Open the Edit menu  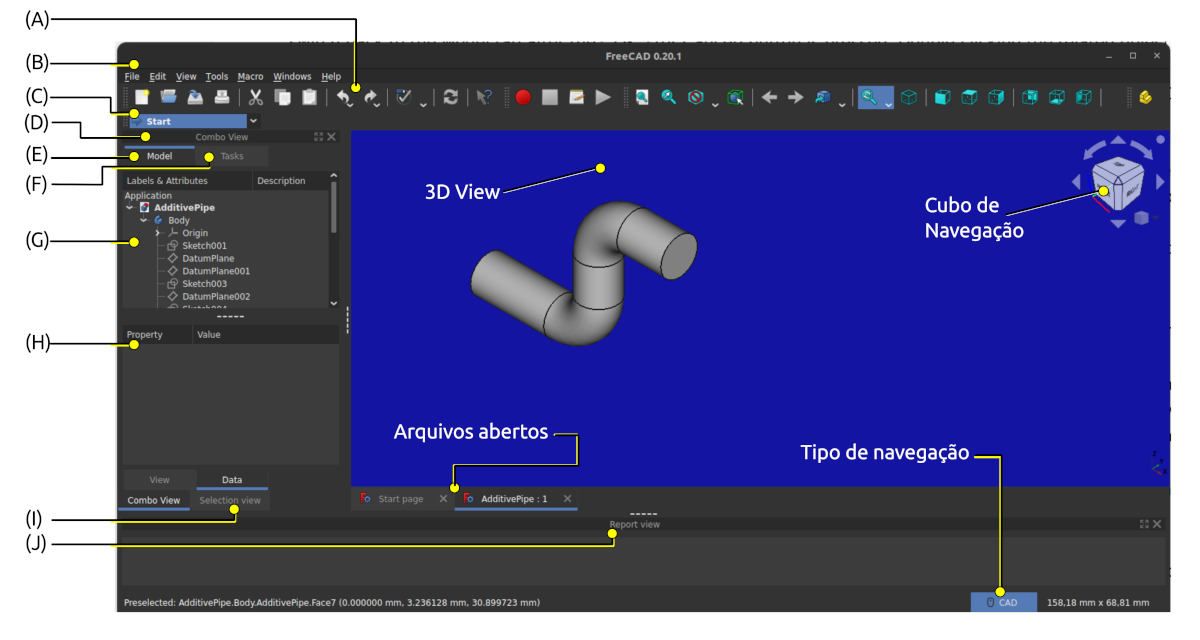[158, 76]
